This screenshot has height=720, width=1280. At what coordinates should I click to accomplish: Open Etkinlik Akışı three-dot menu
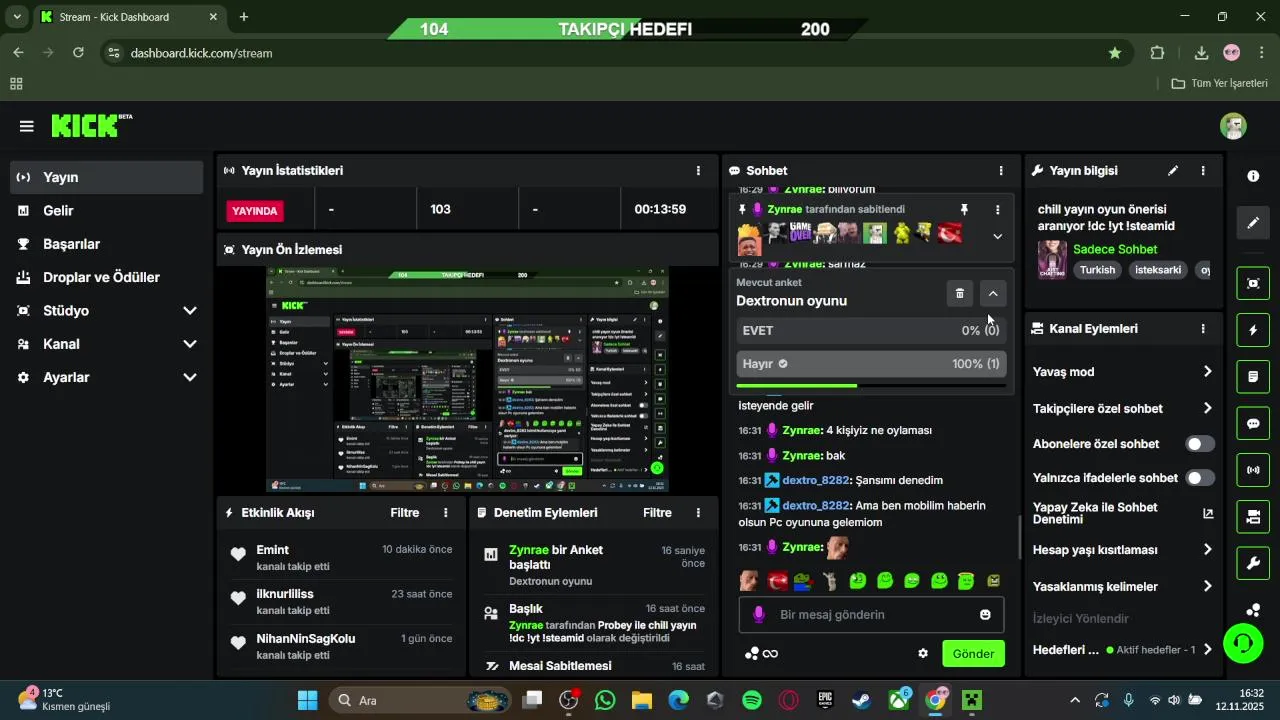(x=446, y=513)
